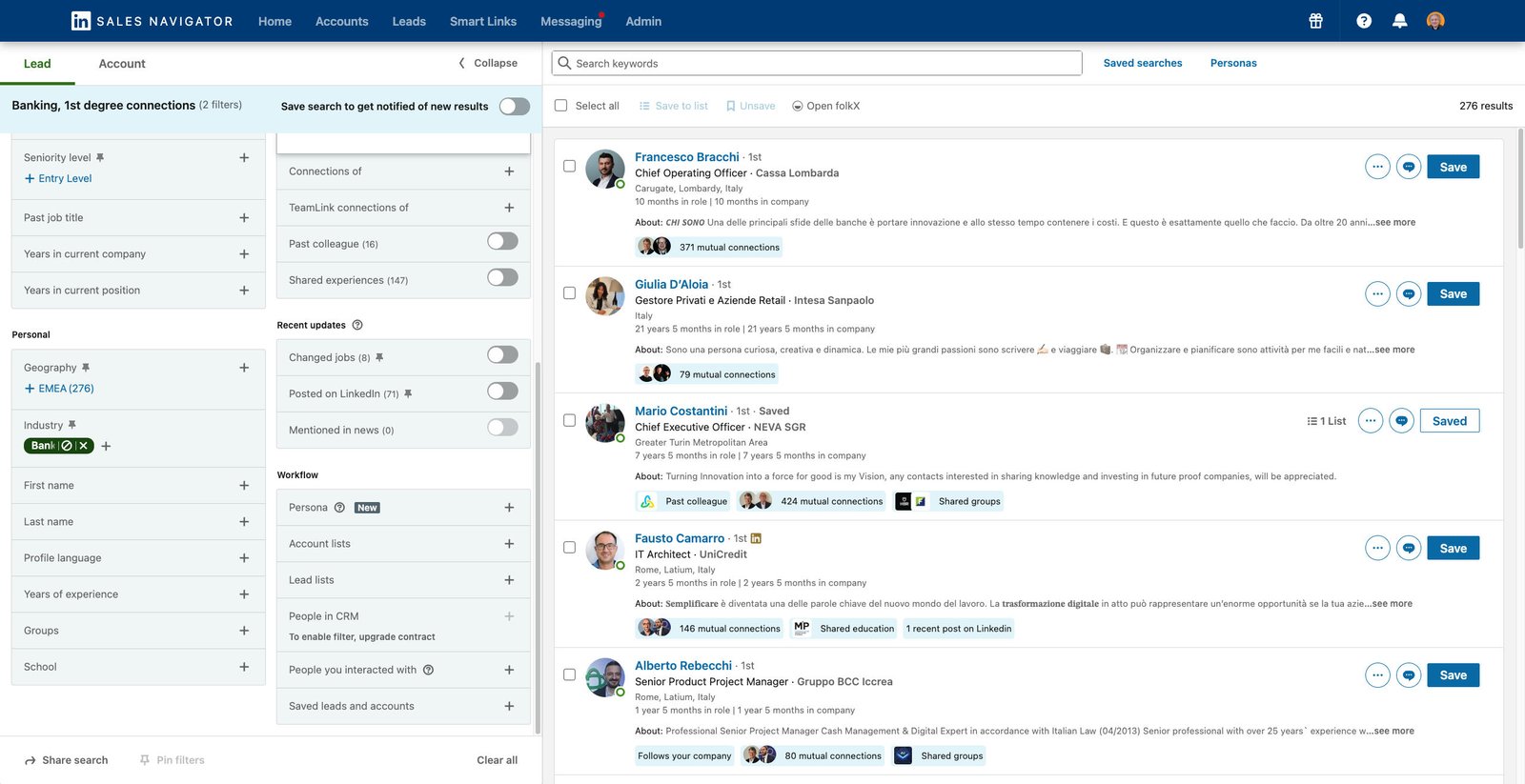Click Recent updates help icon
This screenshot has width=1525, height=784.
coord(357,325)
